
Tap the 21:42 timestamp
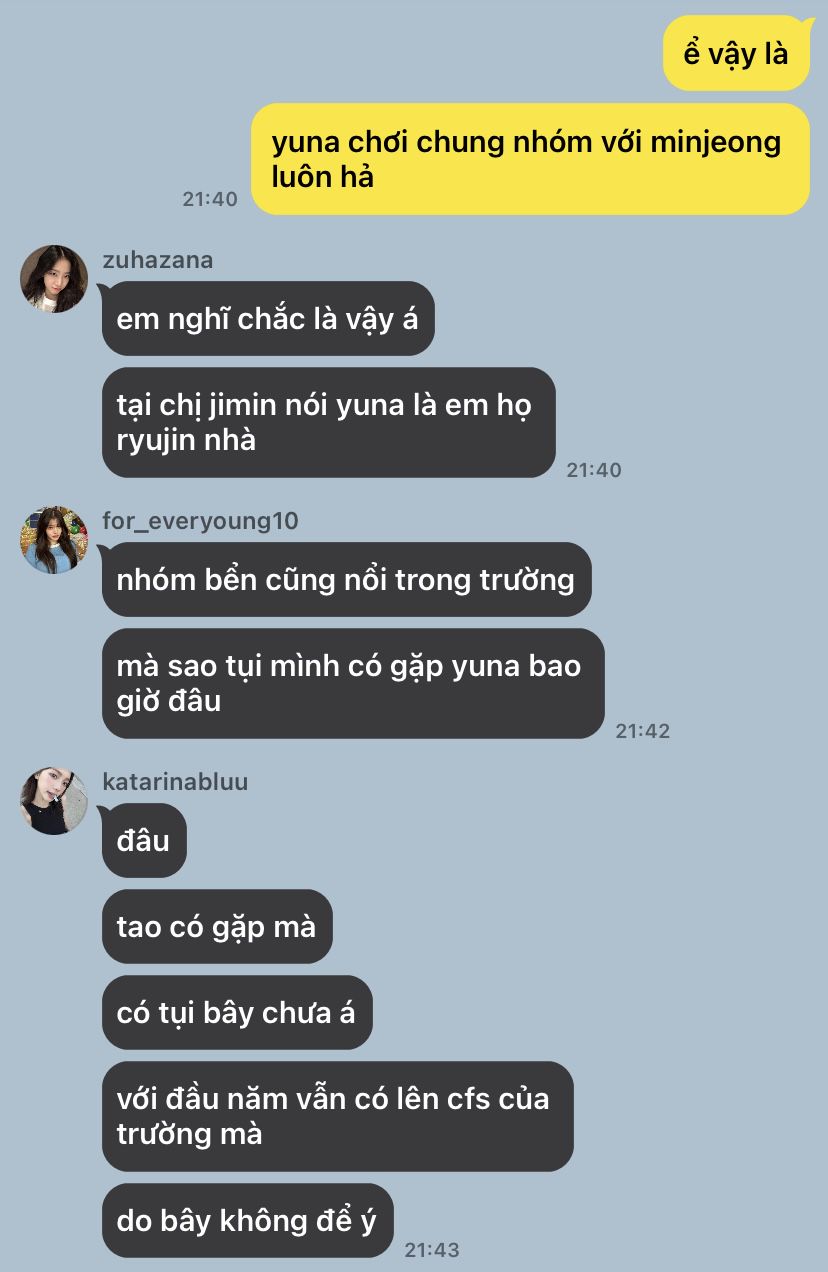(643, 731)
